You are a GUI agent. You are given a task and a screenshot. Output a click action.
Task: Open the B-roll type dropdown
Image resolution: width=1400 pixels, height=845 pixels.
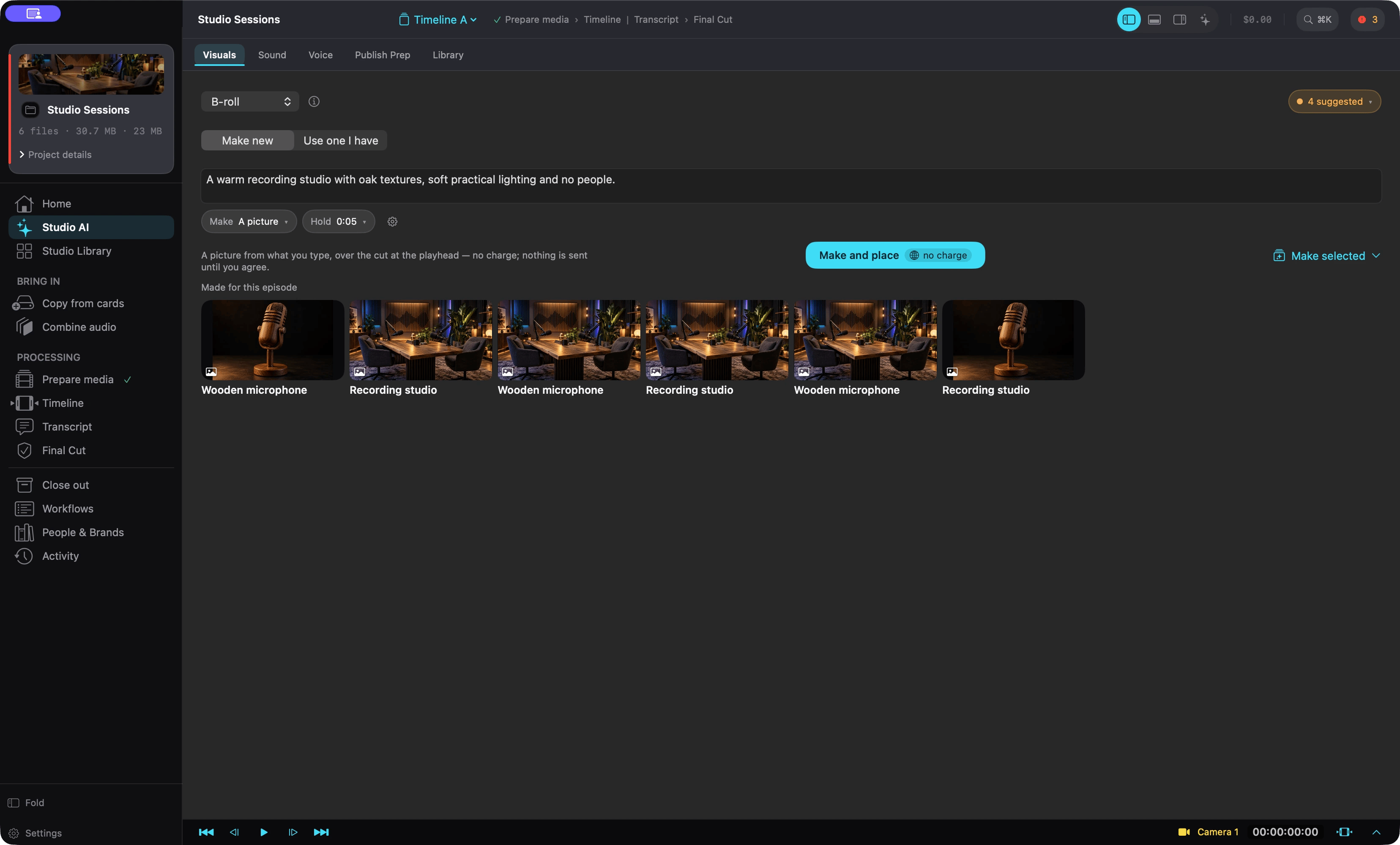[250, 102]
